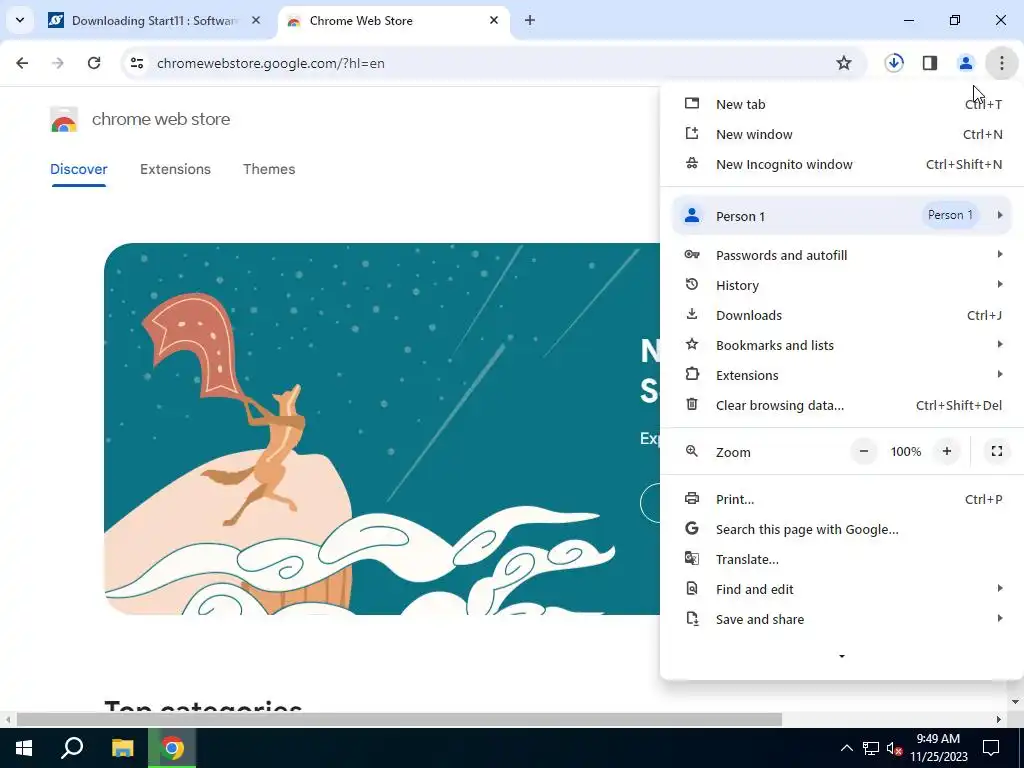This screenshot has width=1024, height=768.
Task: Open the downloads toolbar icon
Action: pos(894,63)
